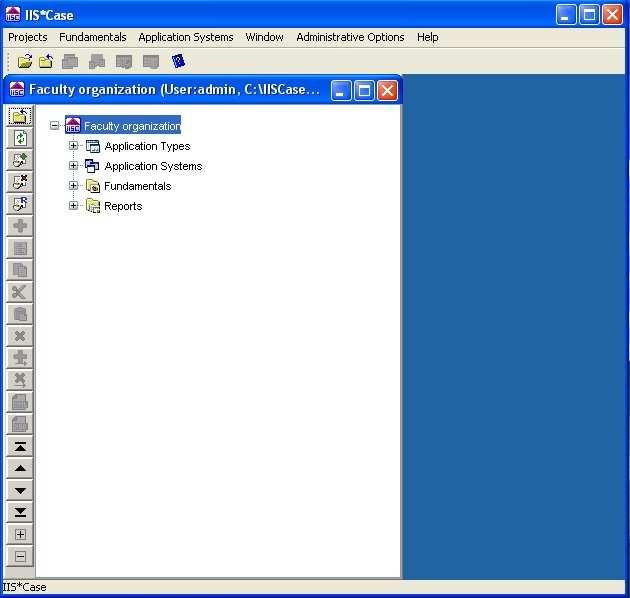Move item down with the down-triangle icon

coord(20,490)
